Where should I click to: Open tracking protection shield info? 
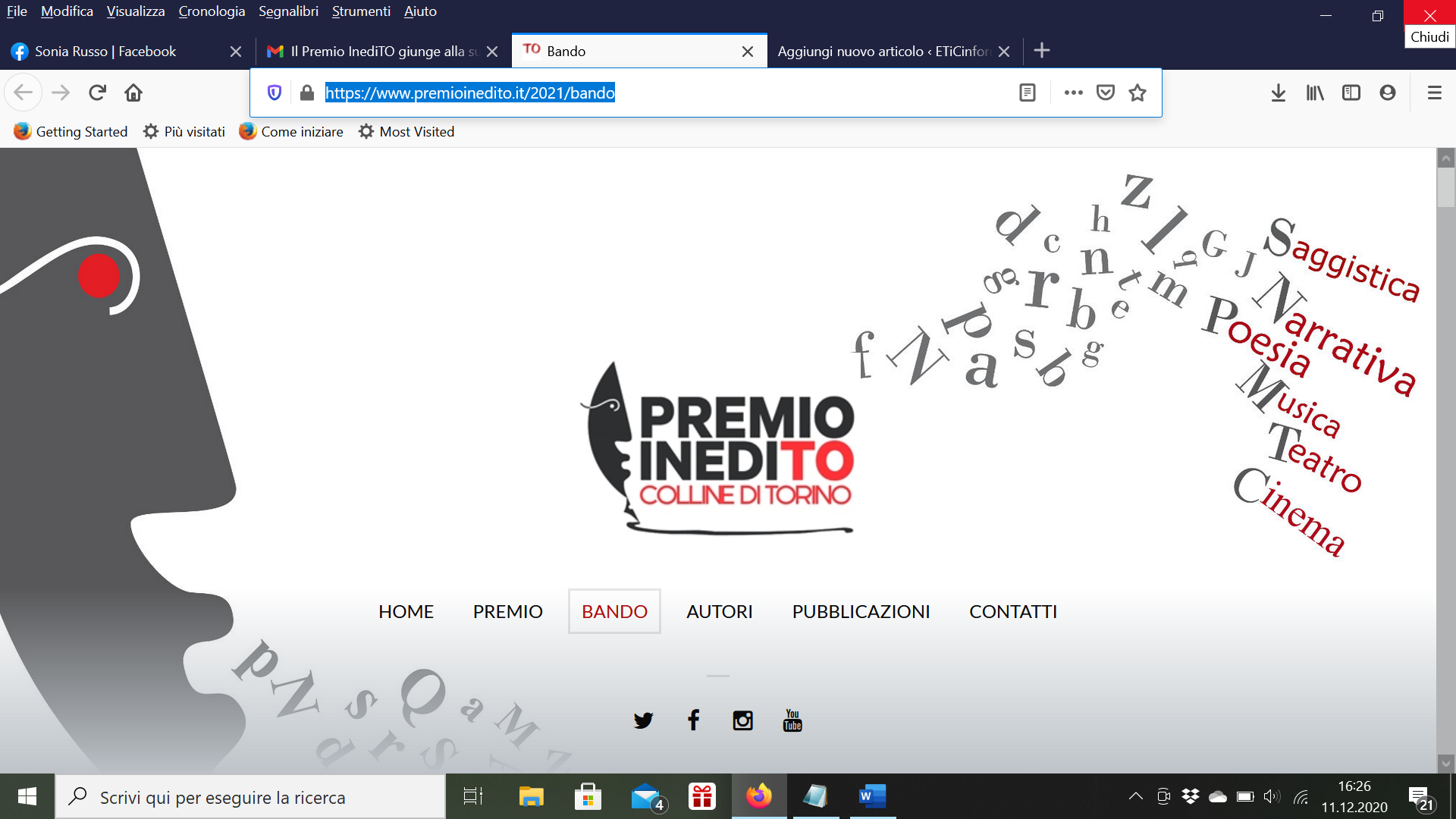(275, 93)
